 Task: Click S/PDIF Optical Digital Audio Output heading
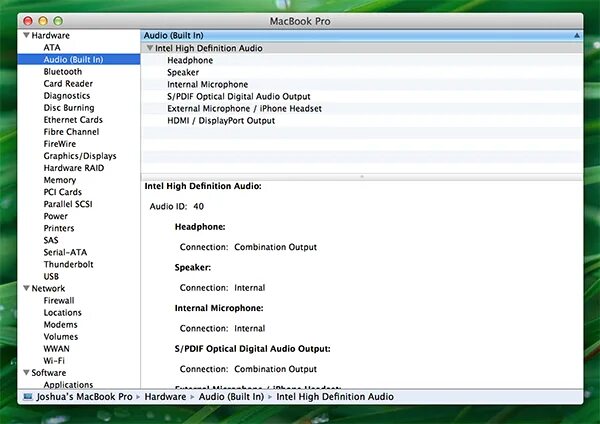click(x=253, y=349)
